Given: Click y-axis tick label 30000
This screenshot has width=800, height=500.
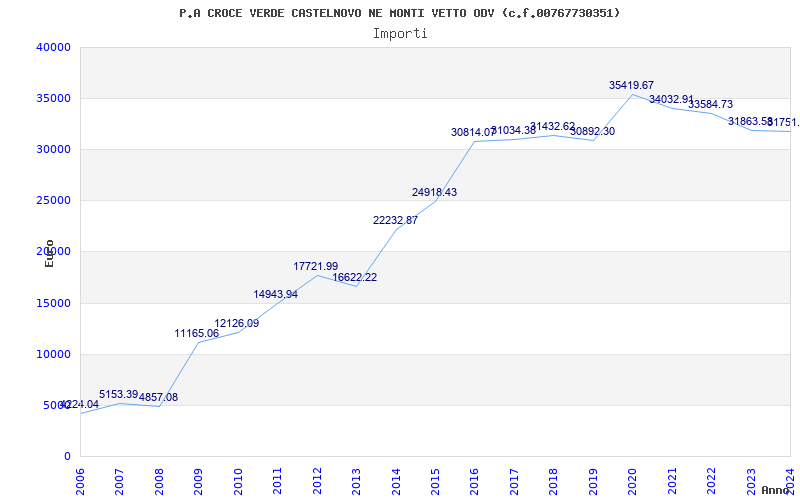Looking at the screenshot, I should [x=53, y=149].
